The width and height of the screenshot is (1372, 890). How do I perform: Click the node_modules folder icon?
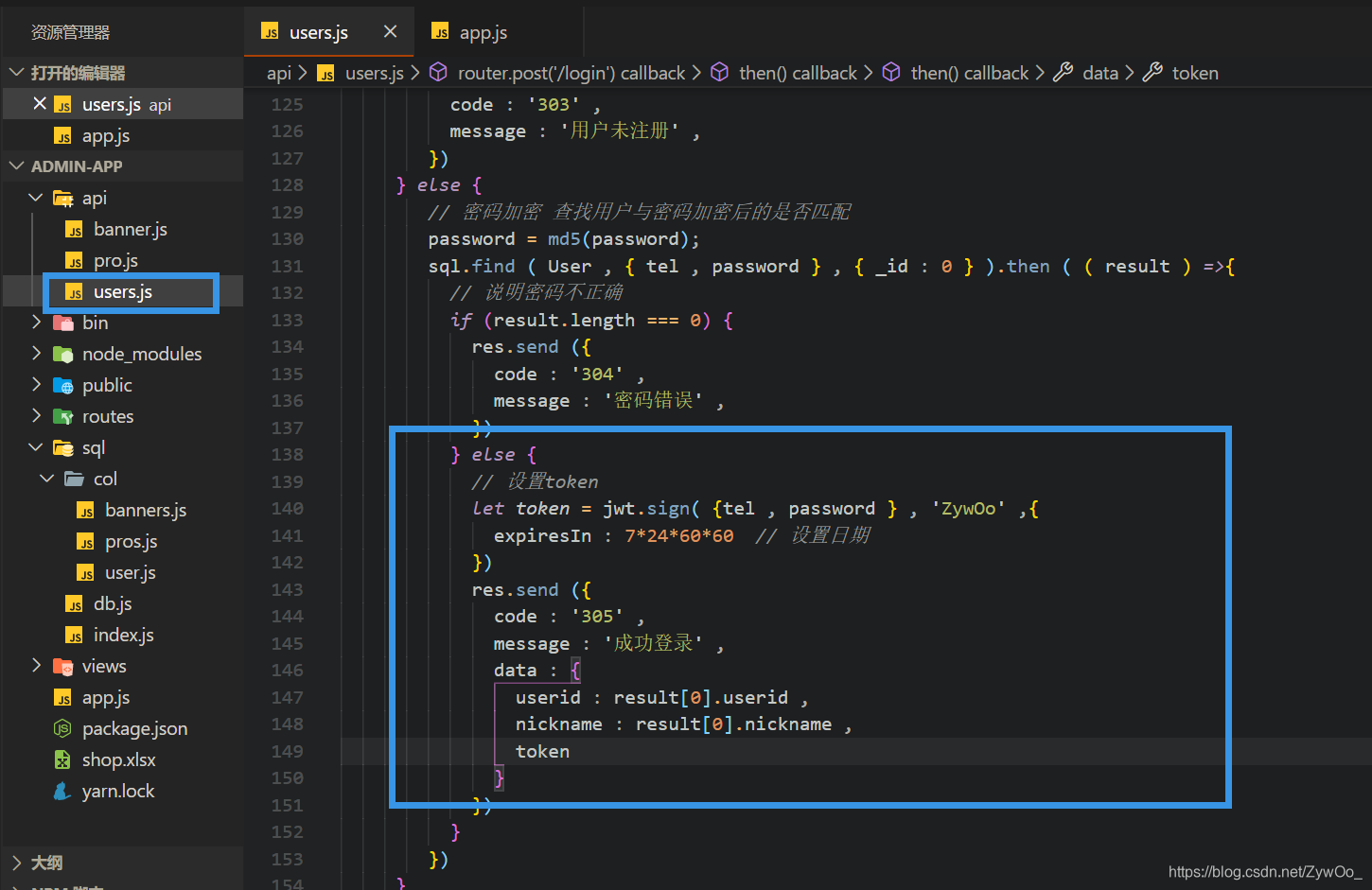63,354
